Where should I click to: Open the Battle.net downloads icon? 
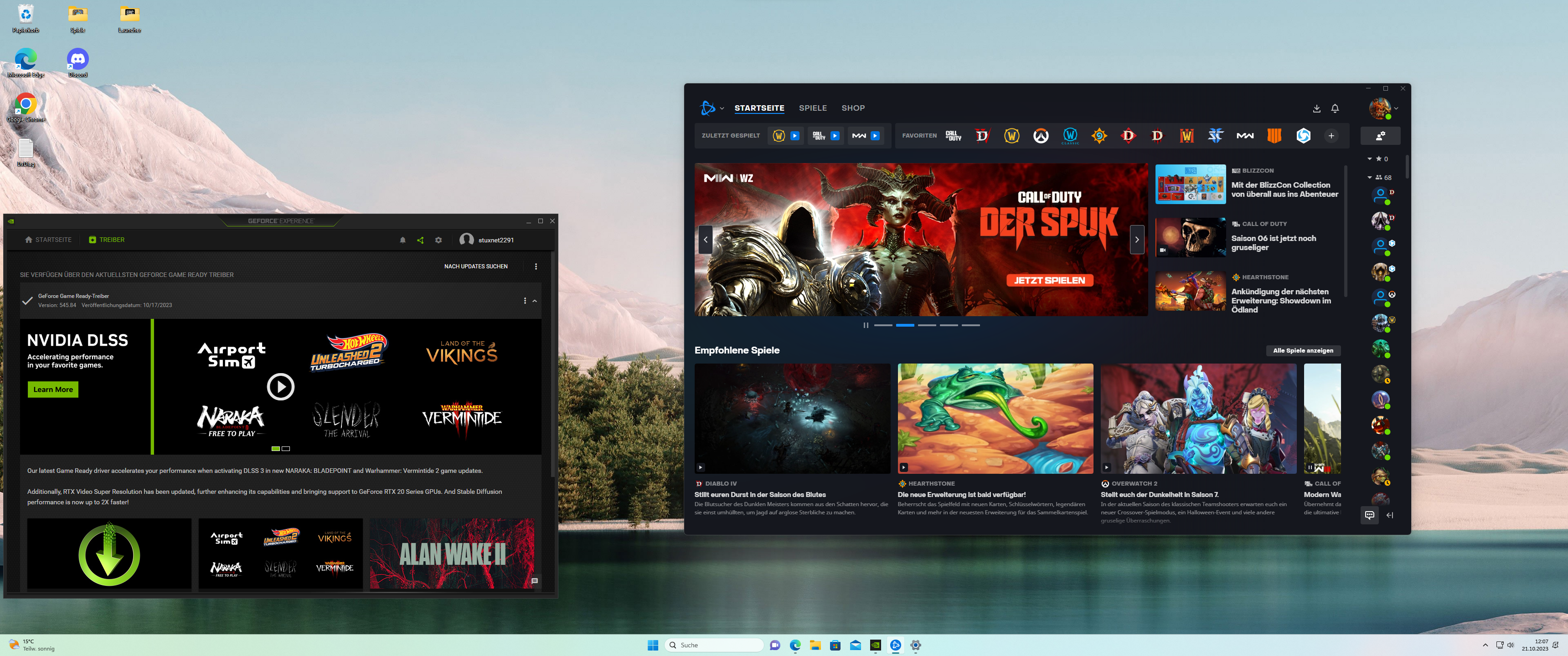[1316, 108]
